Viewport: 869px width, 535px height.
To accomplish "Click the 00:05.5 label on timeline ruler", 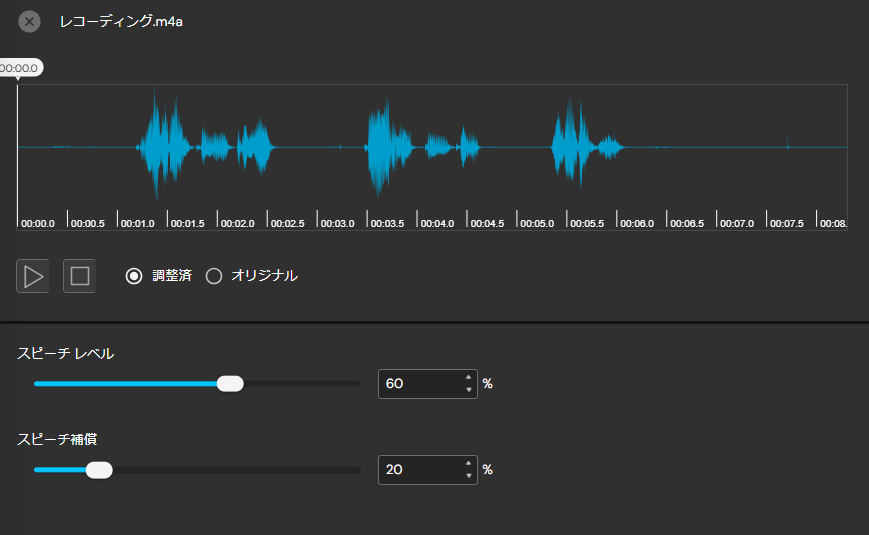I will (x=587, y=223).
